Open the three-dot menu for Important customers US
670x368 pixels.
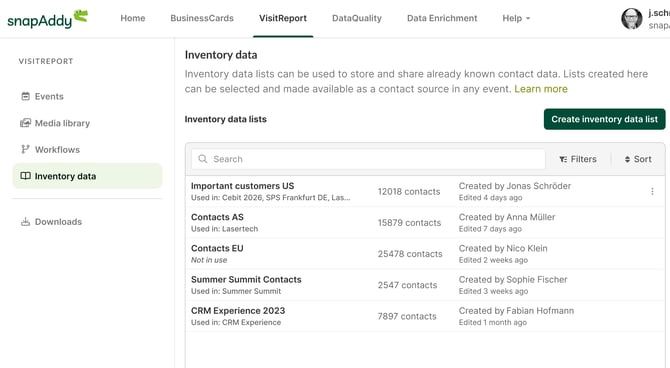652,191
